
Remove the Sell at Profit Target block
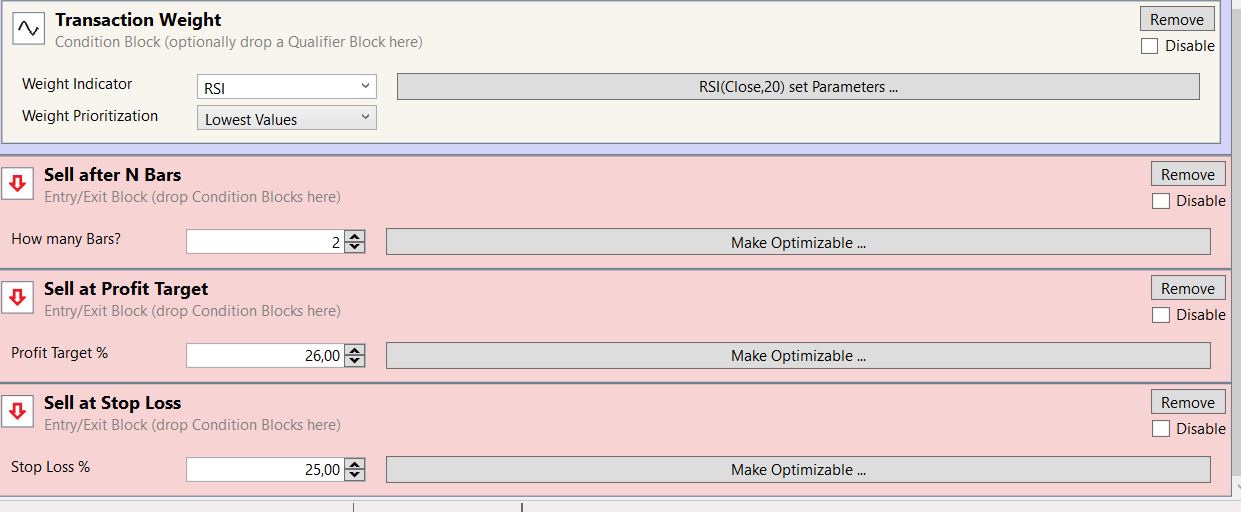1188,288
